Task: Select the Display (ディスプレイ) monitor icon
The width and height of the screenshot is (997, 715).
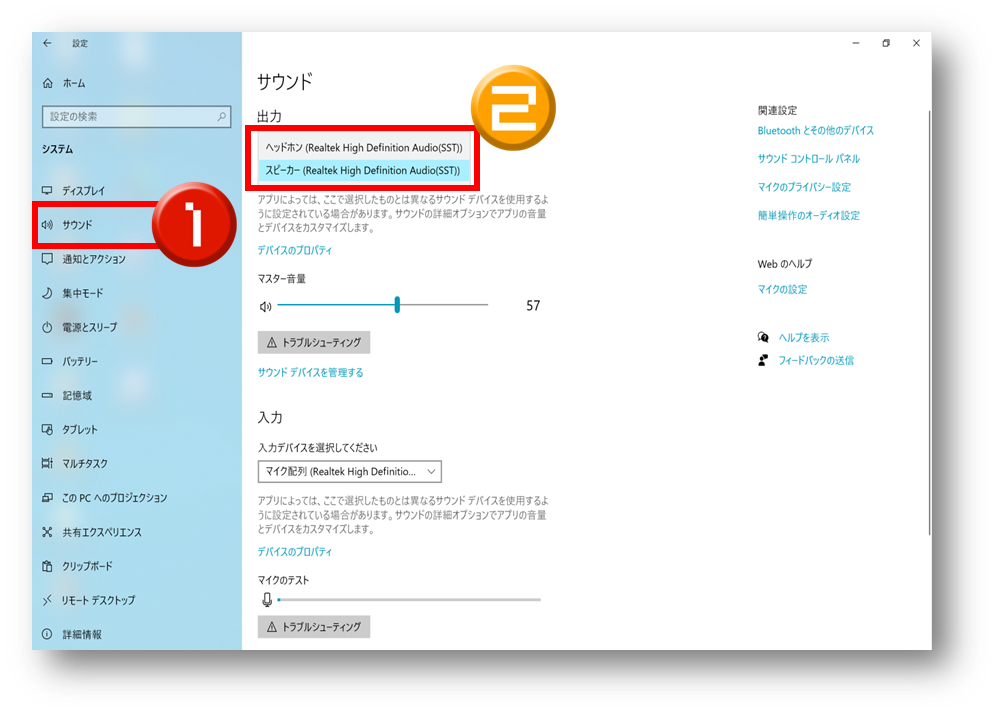Action: [x=47, y=190]
